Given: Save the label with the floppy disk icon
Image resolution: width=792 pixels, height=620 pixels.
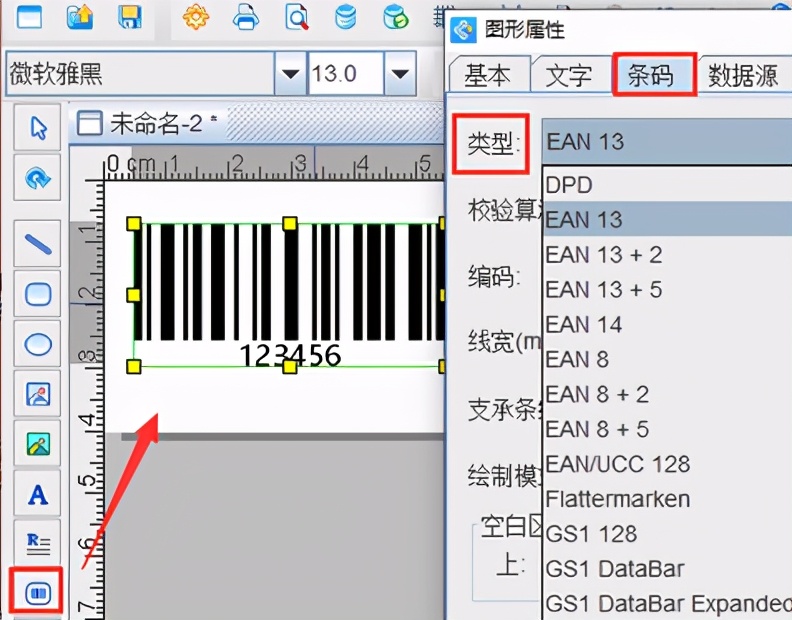Looking at the screenshot, I should pyautogui.click(x=129, y=17).
